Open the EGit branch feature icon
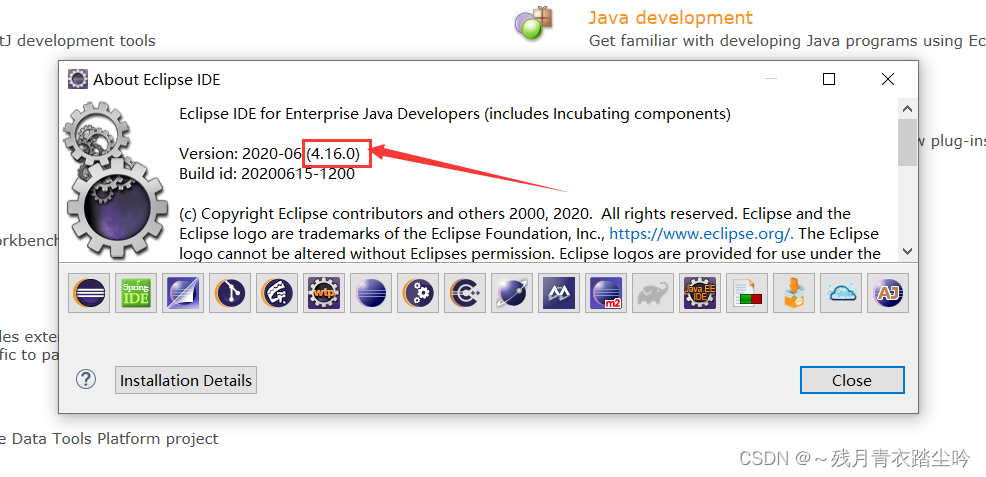 tap(230, 293)
